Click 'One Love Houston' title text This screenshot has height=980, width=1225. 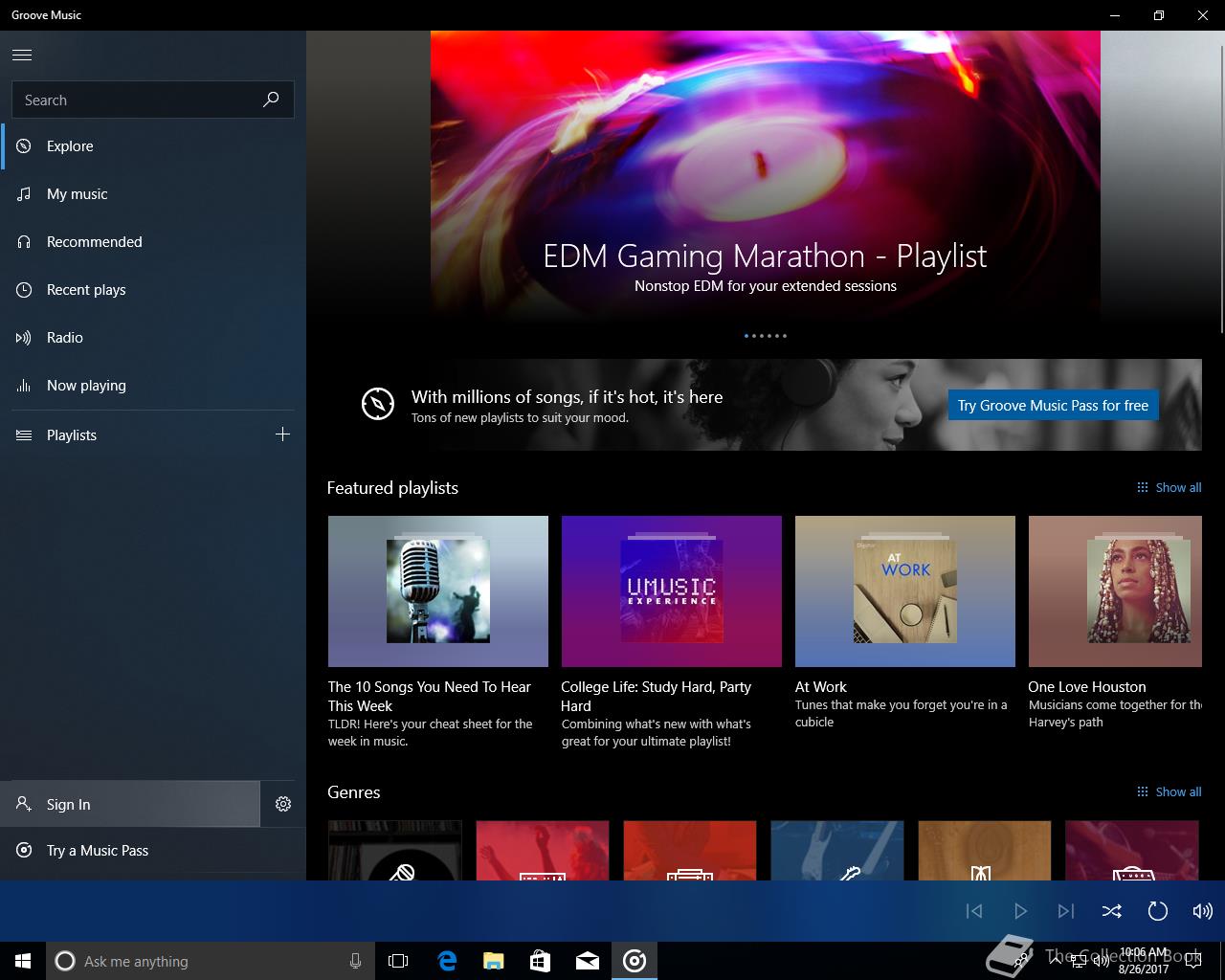(1087, 687)
